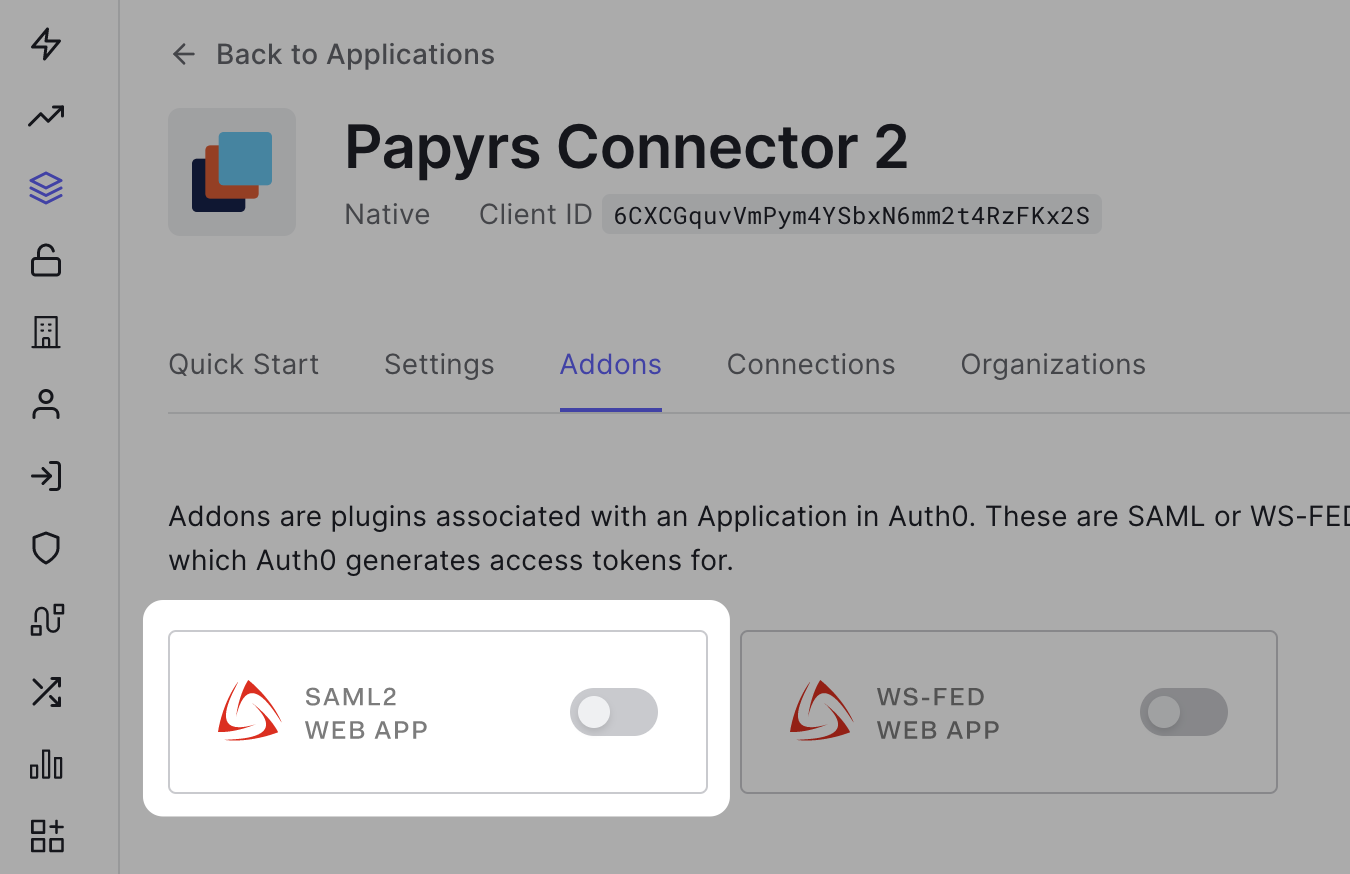Switch to the Connections tab
1350x874 pixels.
[811, 364]
